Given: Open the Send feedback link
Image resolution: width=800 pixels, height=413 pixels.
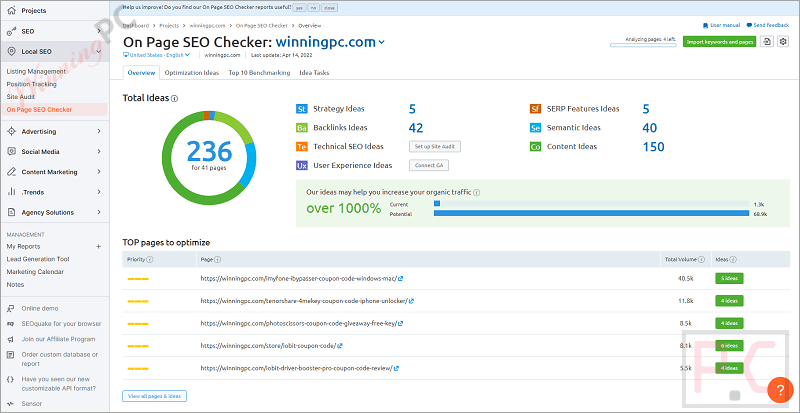Looking at the screenshot, I should [768, 25].
